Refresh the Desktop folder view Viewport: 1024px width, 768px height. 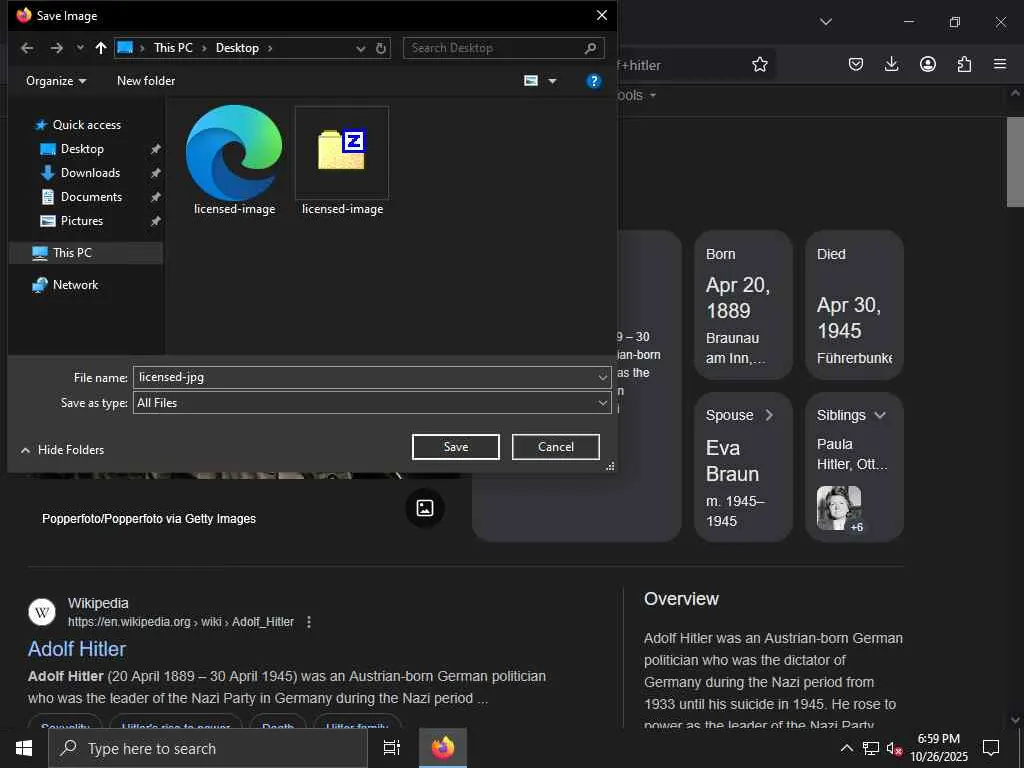pos(381,48)
